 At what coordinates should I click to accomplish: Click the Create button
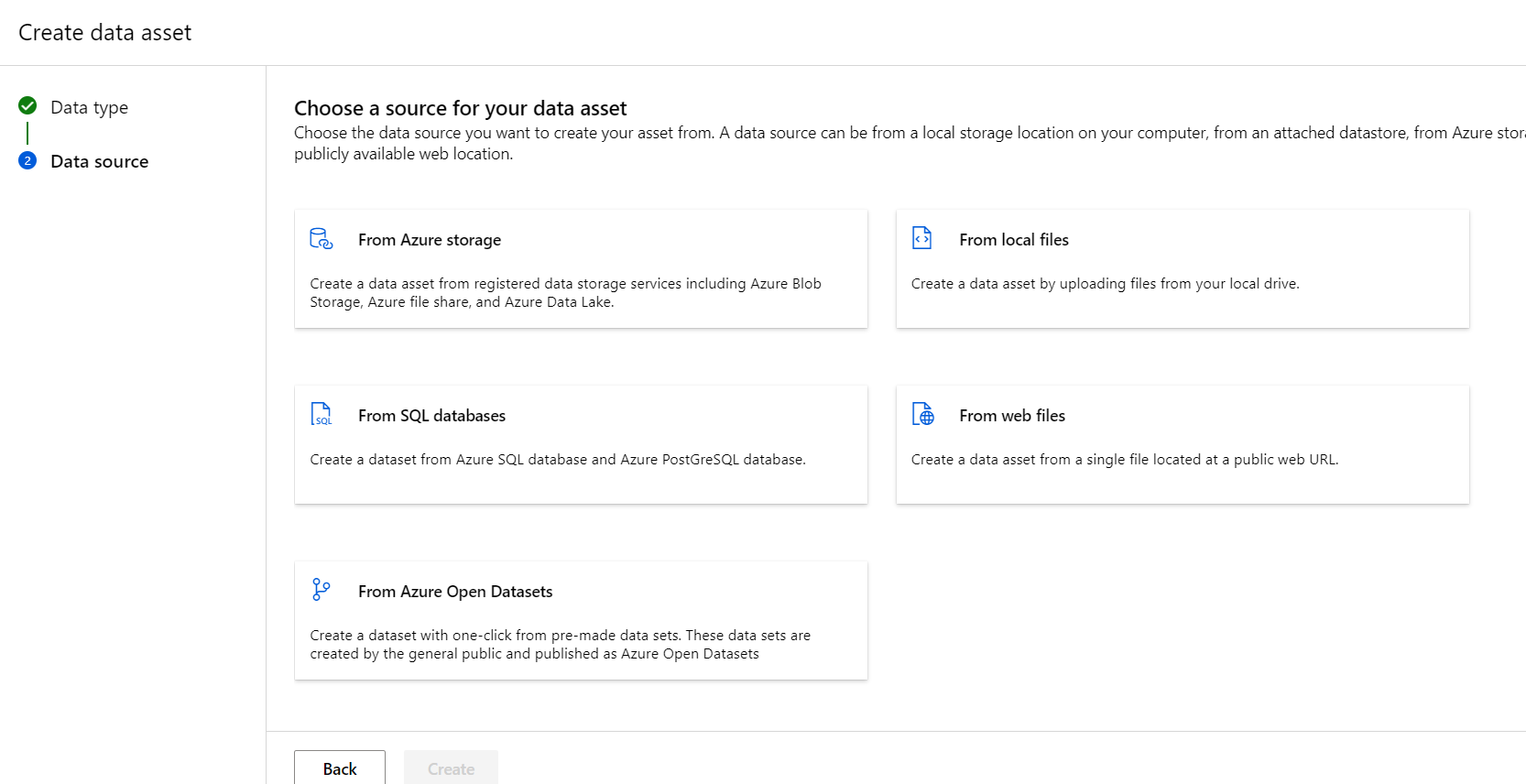coord(451,768)
